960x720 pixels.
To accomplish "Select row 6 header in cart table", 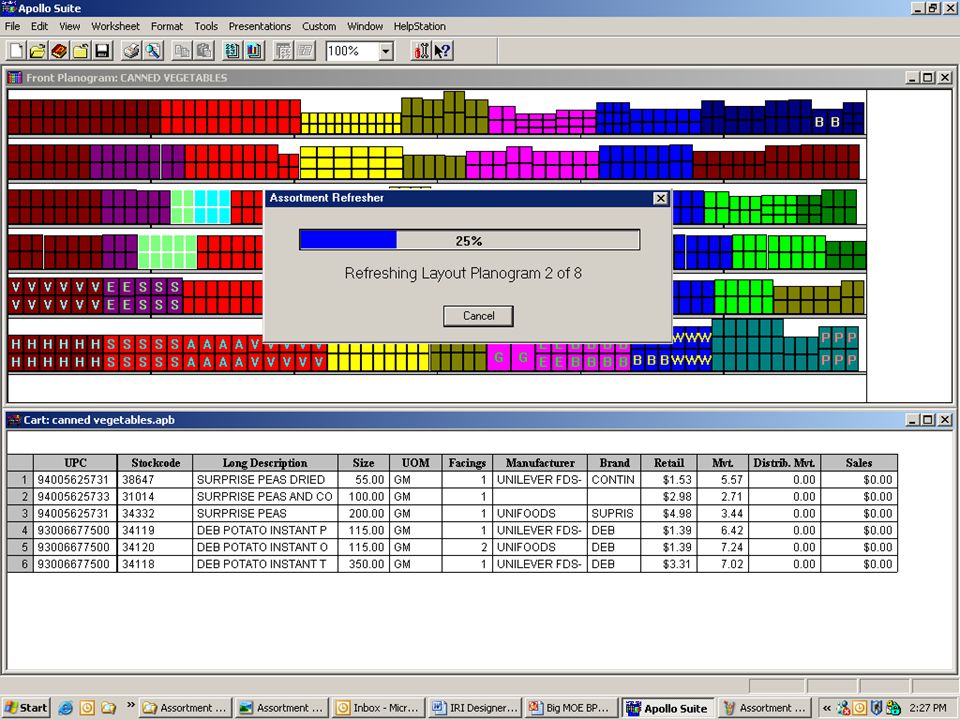I will (x=20, y=564).
